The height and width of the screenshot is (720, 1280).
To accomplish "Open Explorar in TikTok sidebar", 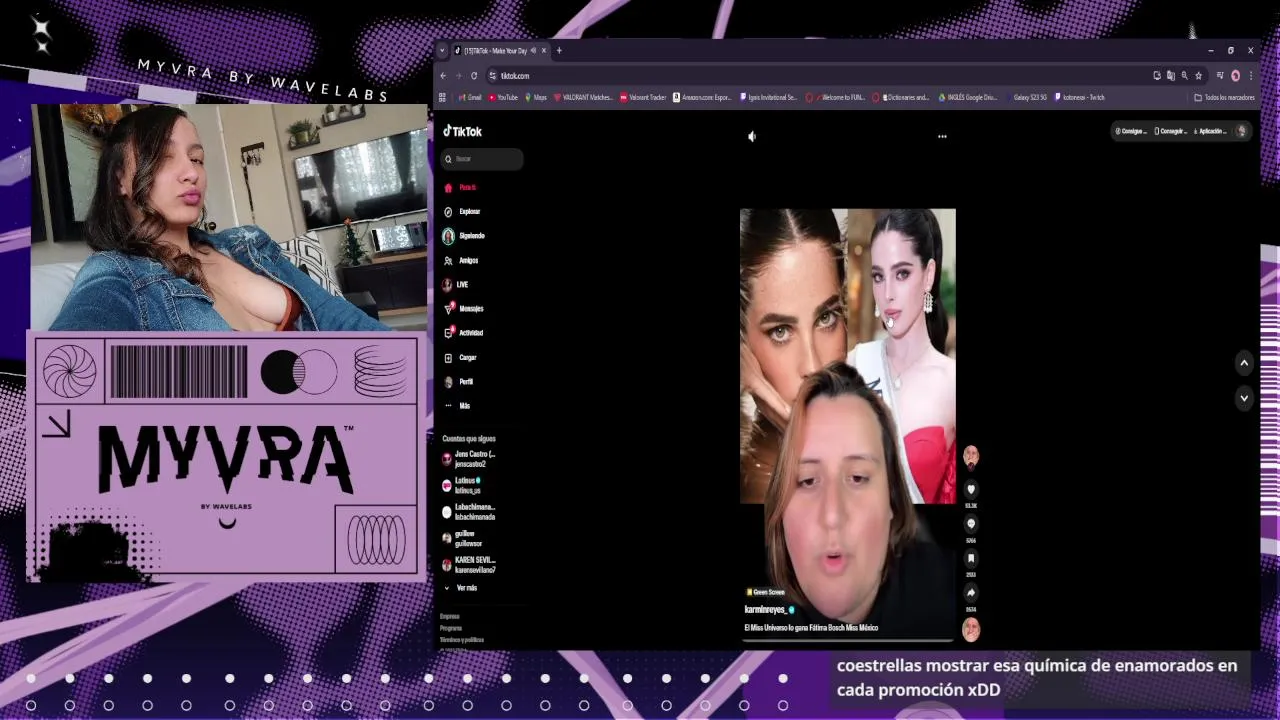I will (x=463, y=212).
